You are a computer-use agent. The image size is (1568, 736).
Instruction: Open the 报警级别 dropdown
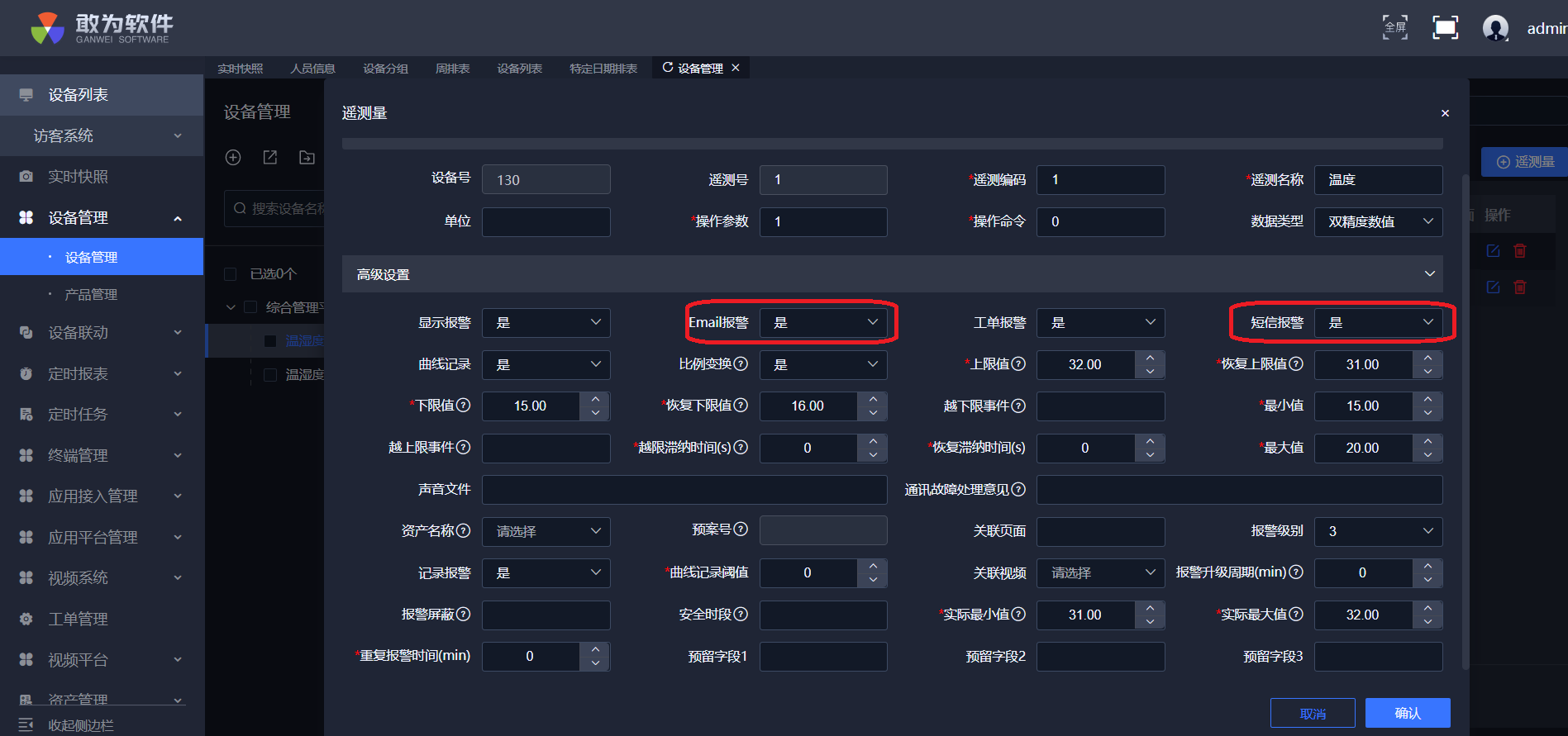1378,531
